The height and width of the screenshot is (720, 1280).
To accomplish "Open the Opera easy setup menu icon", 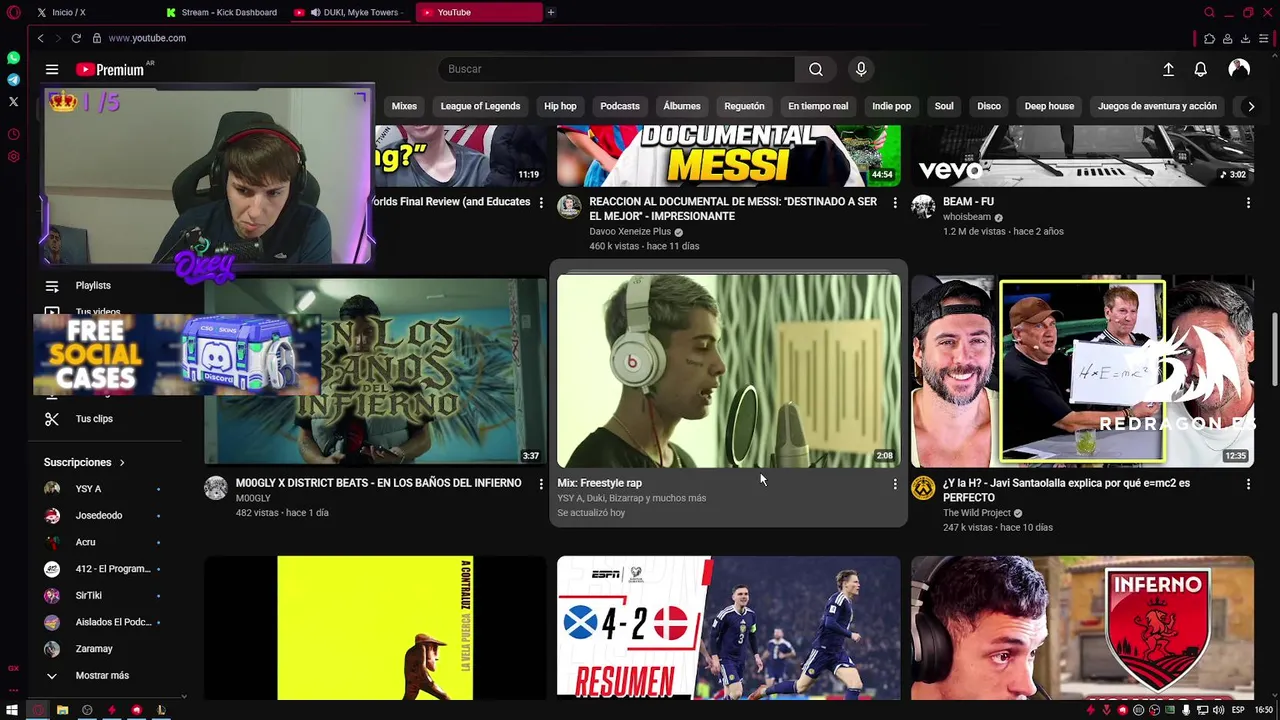I will pyautogui.click(x=1264, y=38).
